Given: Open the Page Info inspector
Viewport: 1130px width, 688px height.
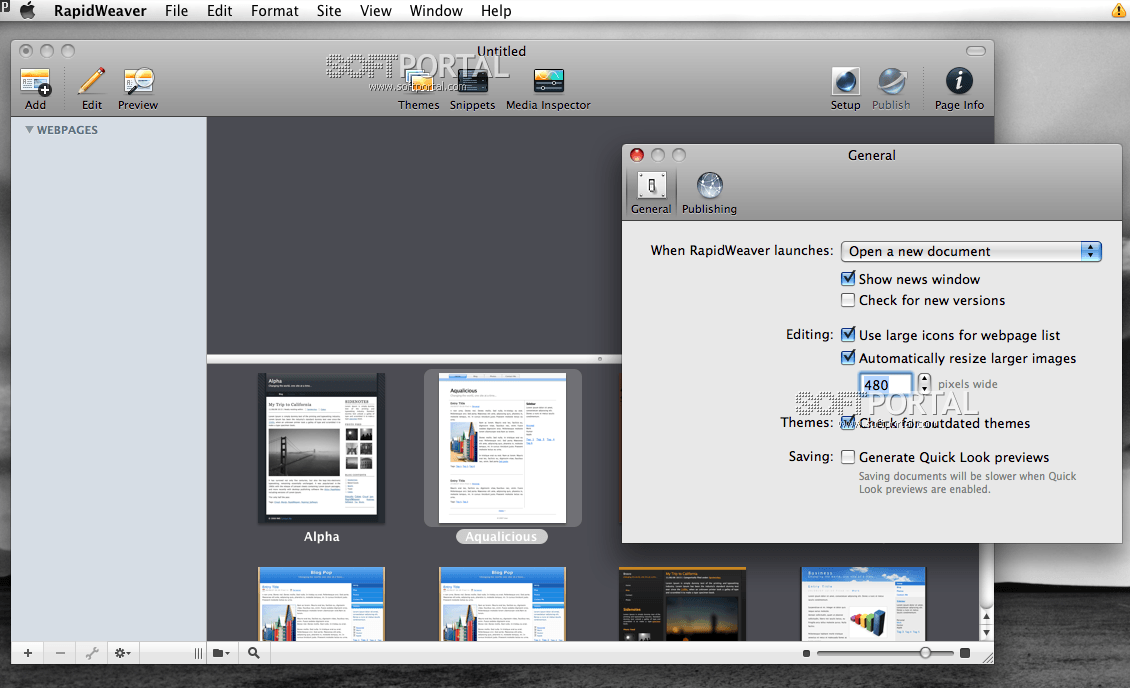Looking at the screenshot, I should (x=958, y=81).
